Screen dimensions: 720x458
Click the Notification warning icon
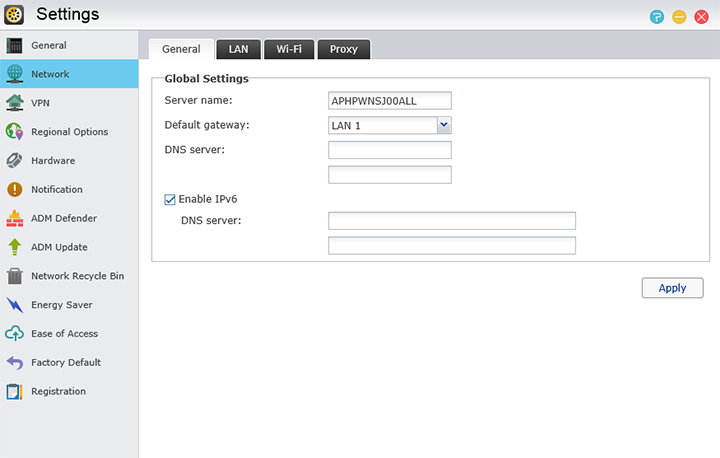pyautogui.click(x=15, y=190)
